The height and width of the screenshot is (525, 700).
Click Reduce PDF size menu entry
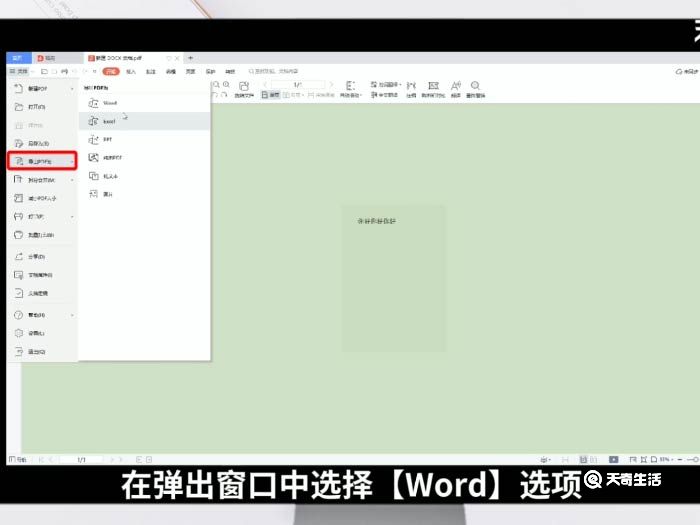[x=42, y=198]
